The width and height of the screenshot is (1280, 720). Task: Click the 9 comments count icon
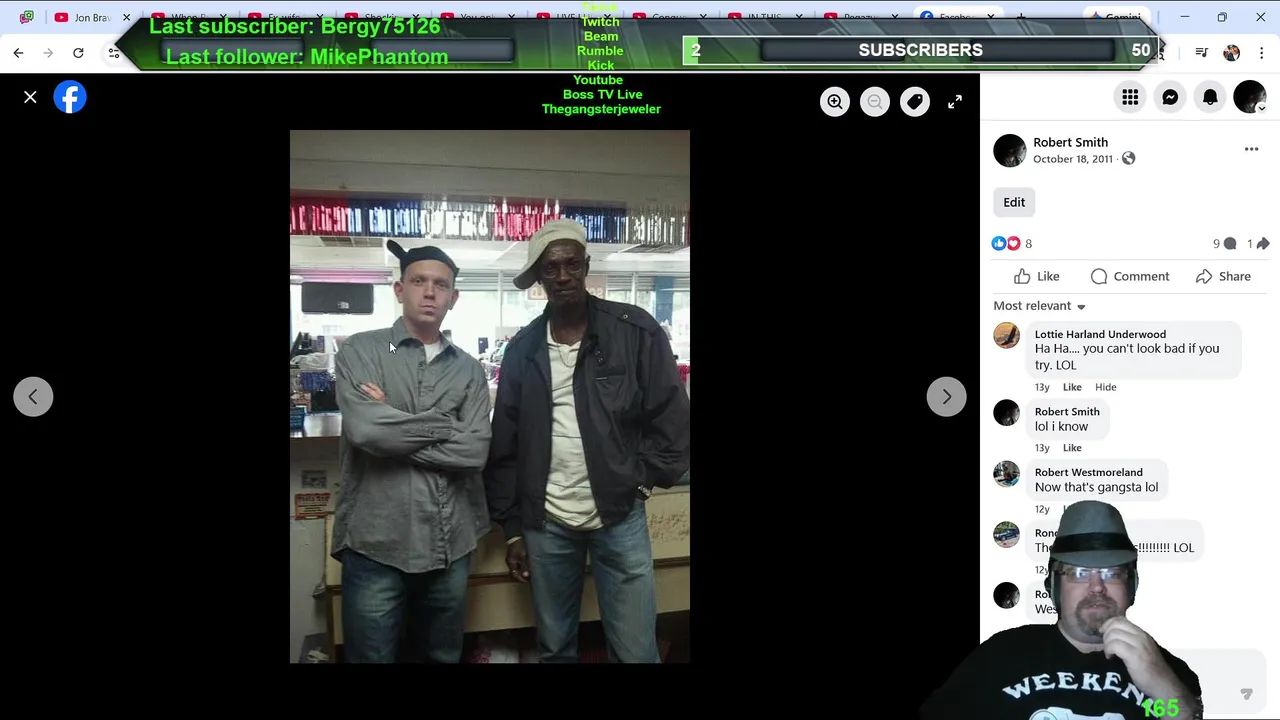coord(1230,244)
